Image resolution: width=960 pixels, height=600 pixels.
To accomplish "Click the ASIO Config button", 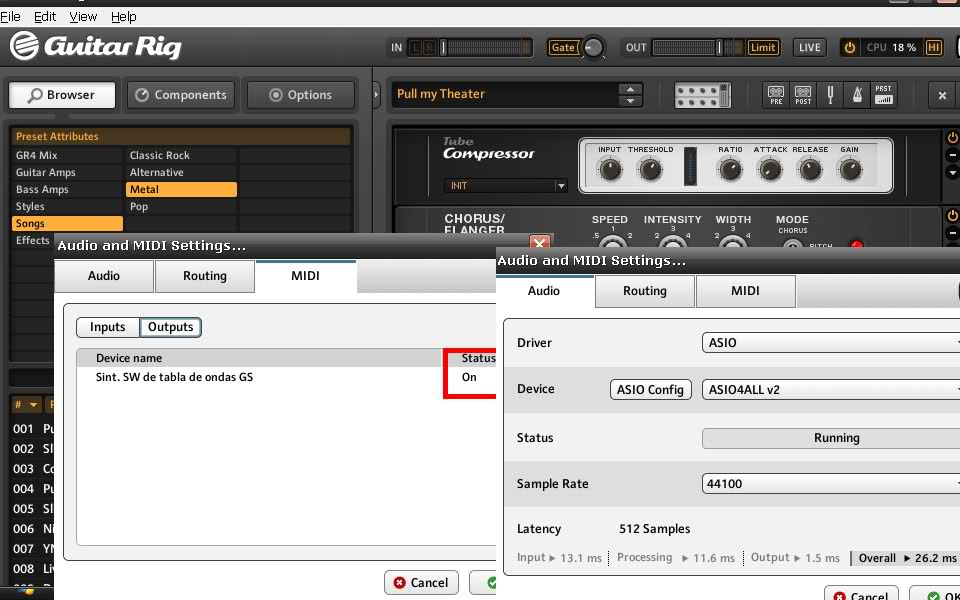I will coord(650,390).
